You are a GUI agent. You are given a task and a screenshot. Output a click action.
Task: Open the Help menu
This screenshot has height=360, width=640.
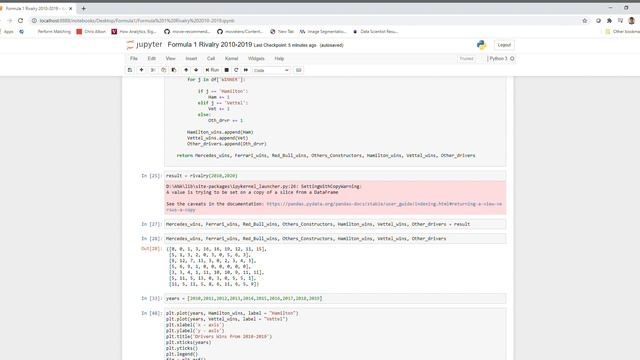(x=279, y=59)
